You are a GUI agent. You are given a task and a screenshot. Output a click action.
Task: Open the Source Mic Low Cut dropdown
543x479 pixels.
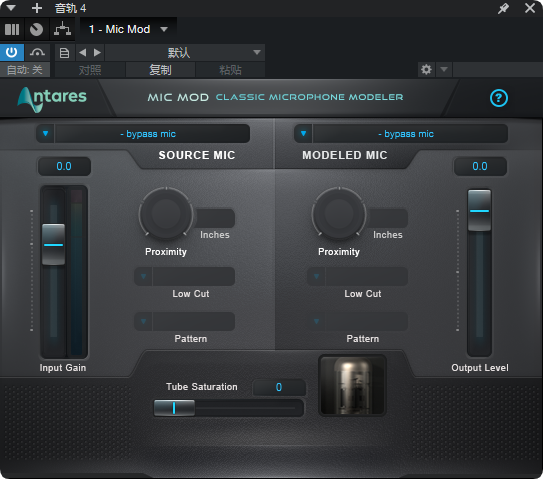click(185, 276)
